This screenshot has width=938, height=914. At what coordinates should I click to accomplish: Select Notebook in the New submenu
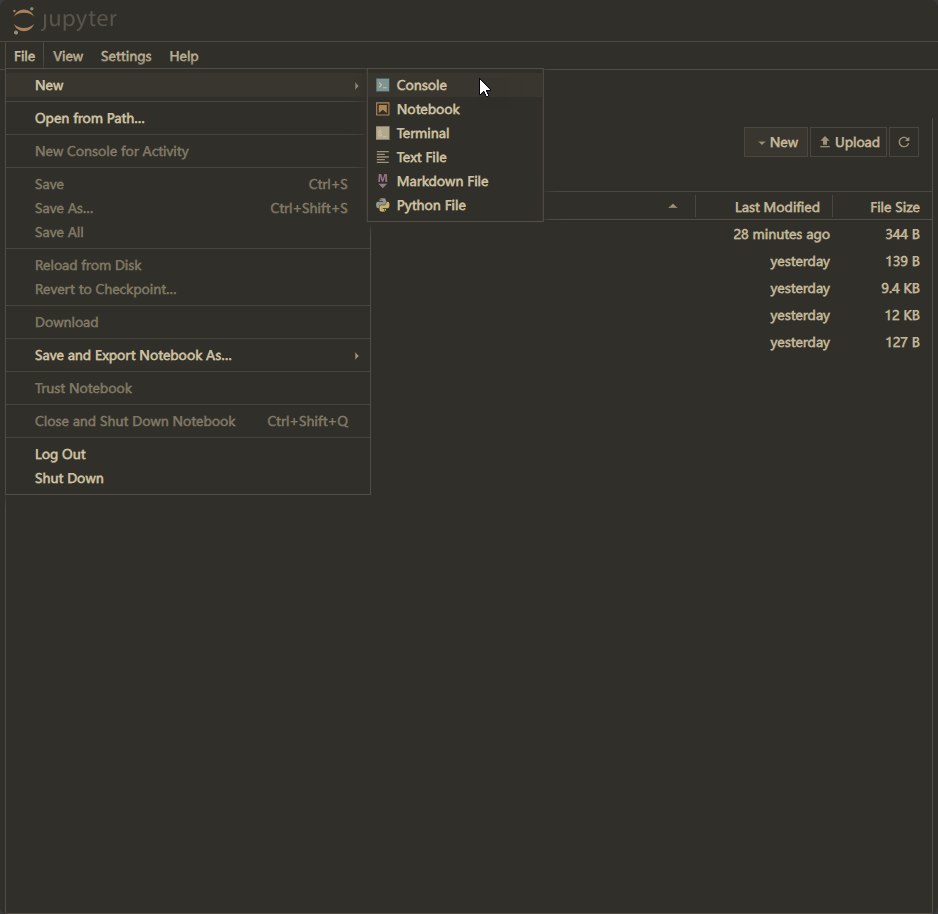click(455, 109)
